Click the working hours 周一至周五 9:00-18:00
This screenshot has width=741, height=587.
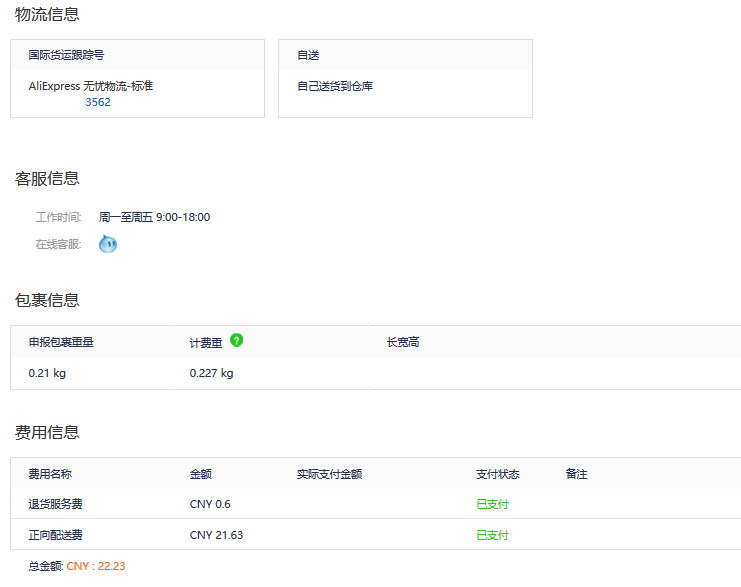pos(154,217)
